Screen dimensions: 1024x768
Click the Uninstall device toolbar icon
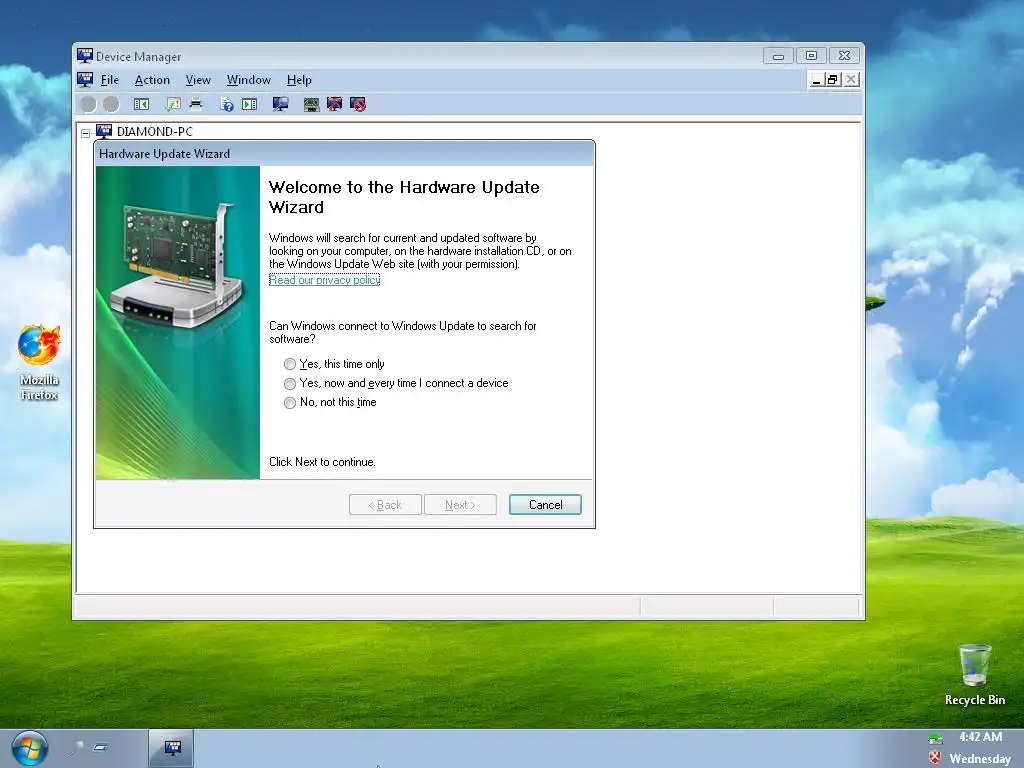click(x=334, y=104)
